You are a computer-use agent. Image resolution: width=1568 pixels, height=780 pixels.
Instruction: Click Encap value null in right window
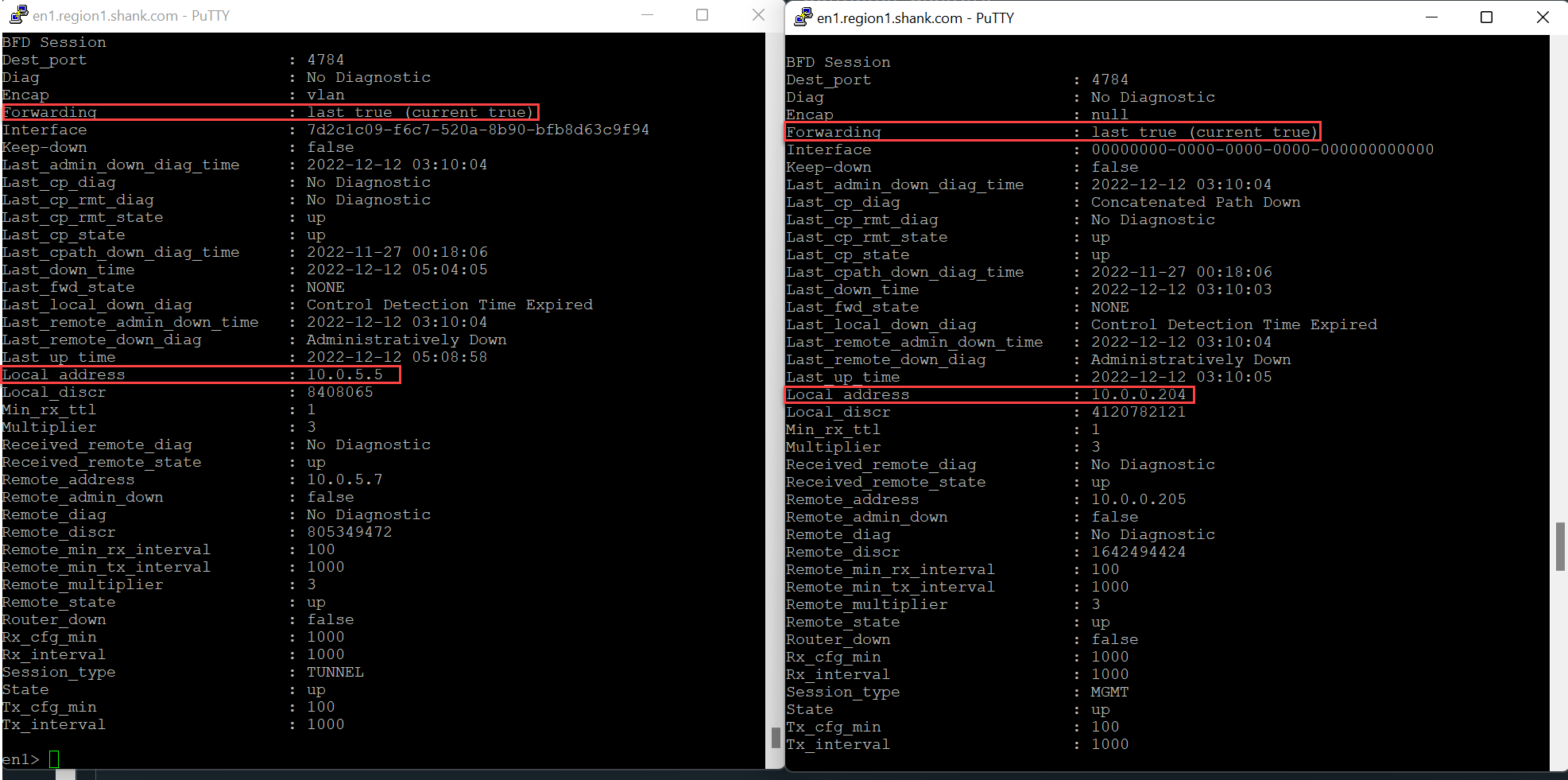click(1109, 114)
